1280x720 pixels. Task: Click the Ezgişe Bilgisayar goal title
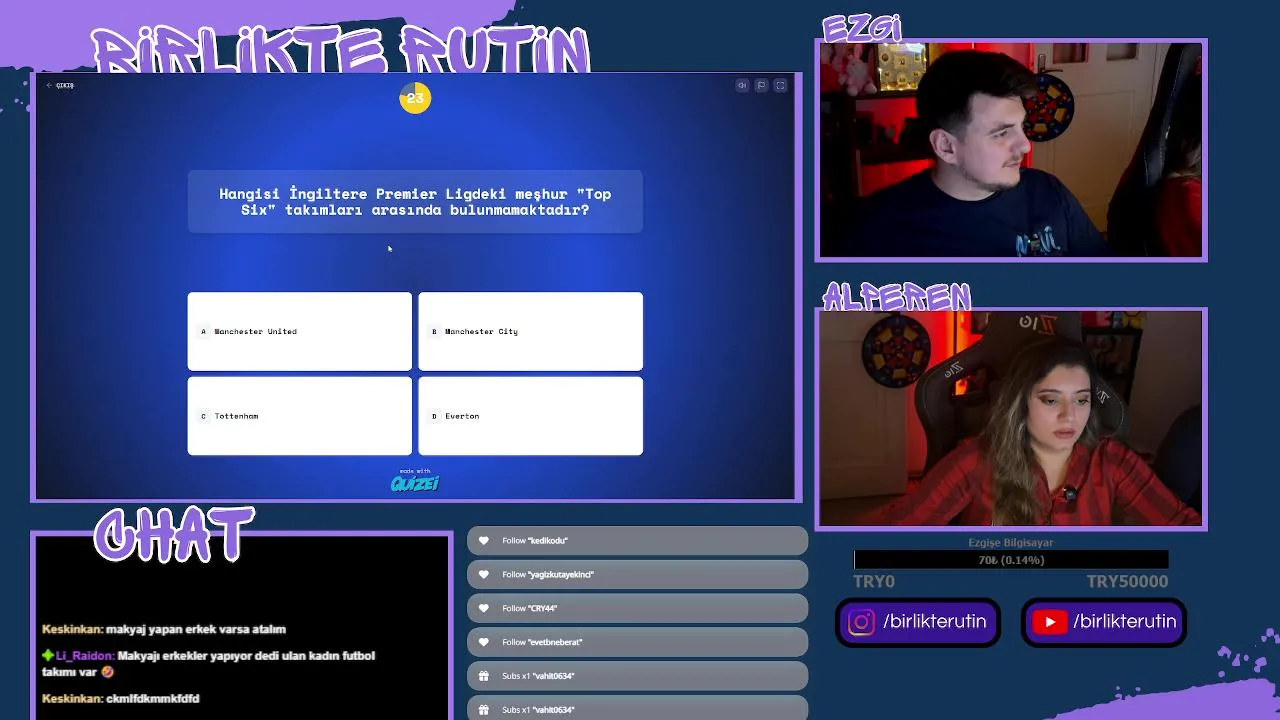tap(1011, 543)
